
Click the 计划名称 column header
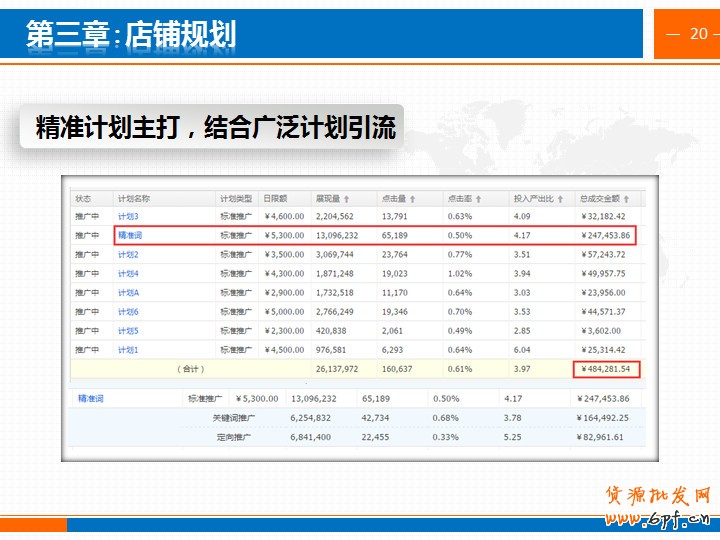133,199
